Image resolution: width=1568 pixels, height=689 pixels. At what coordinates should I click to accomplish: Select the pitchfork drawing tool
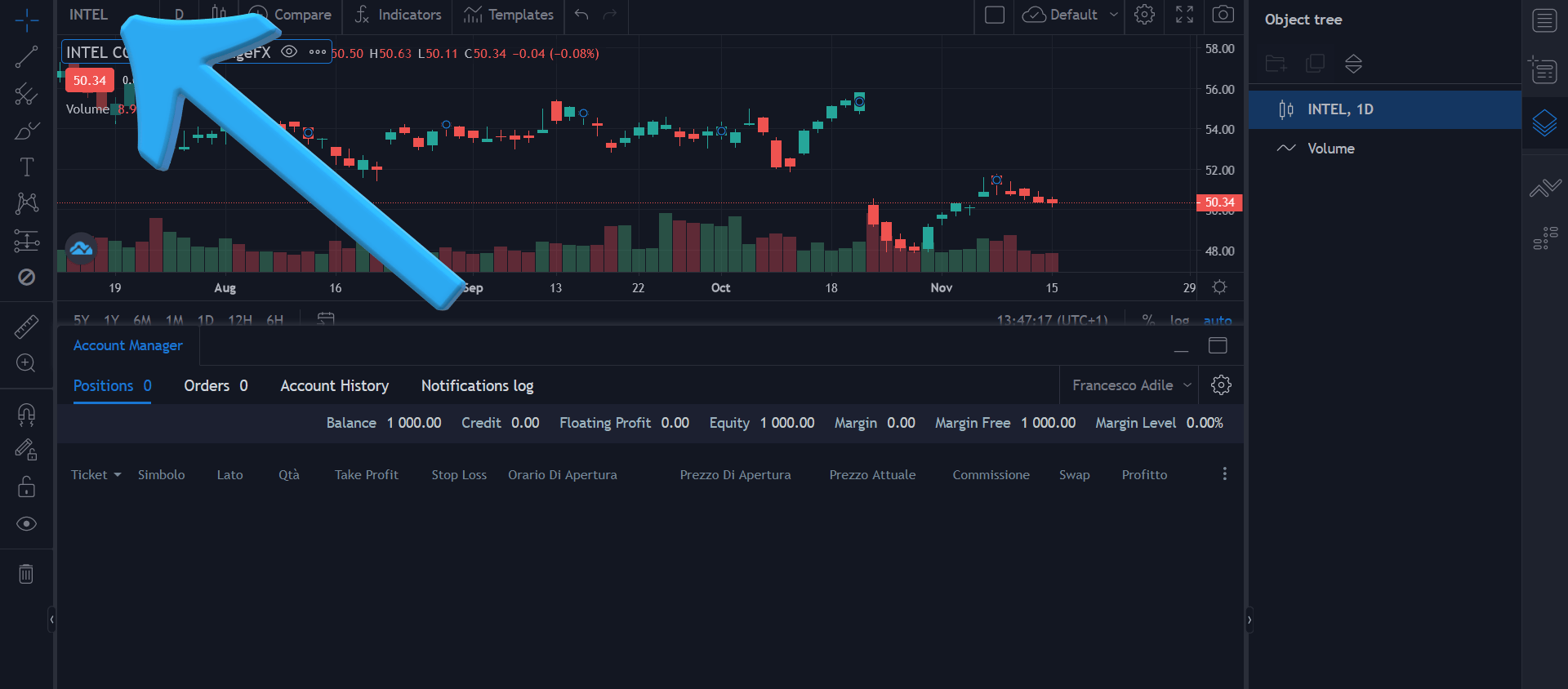pos(26,94)
